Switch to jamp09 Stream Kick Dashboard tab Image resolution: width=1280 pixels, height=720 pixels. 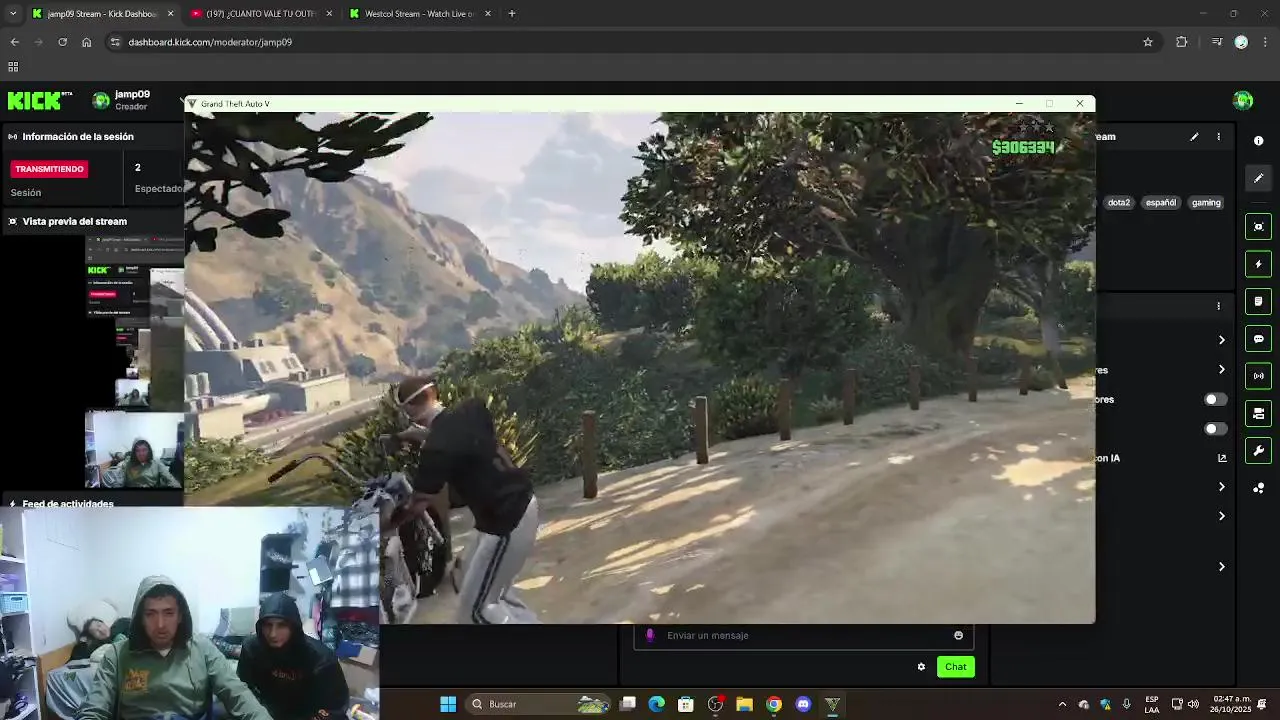[103, 14]
